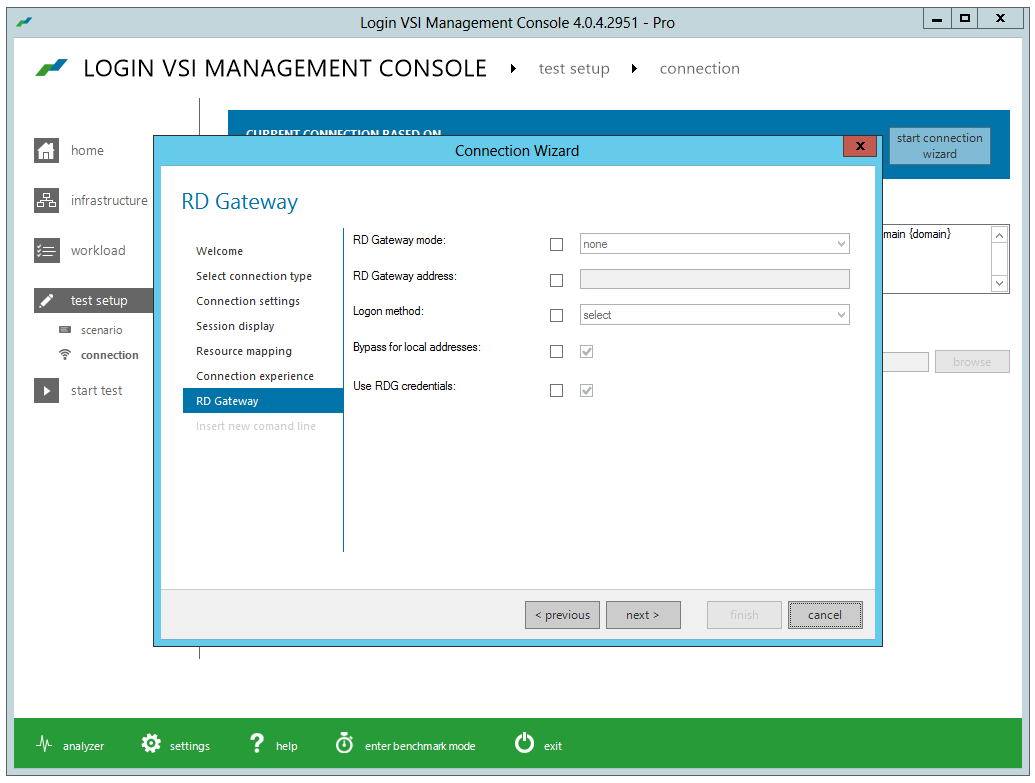The image size is (1035, 783).
Task: Click the previous button
Action: tap(562, 615)
